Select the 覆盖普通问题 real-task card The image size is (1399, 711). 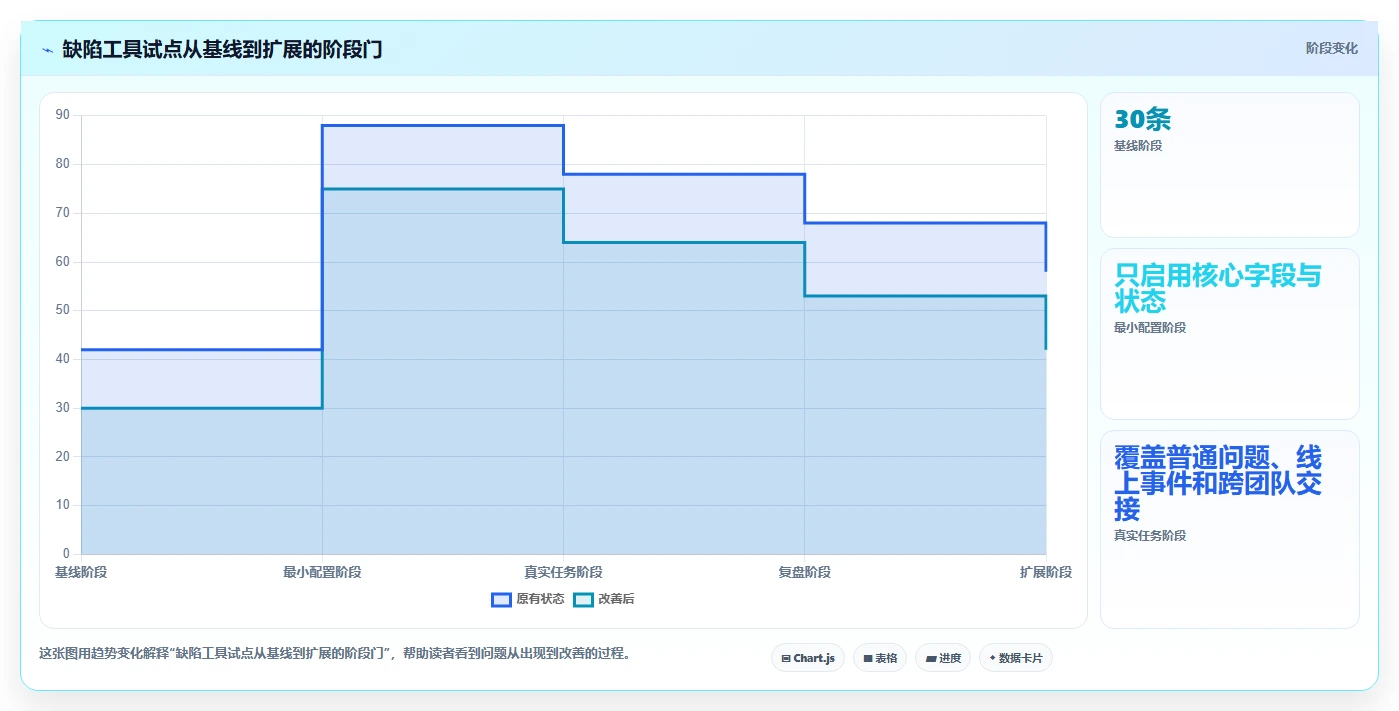1230,529
